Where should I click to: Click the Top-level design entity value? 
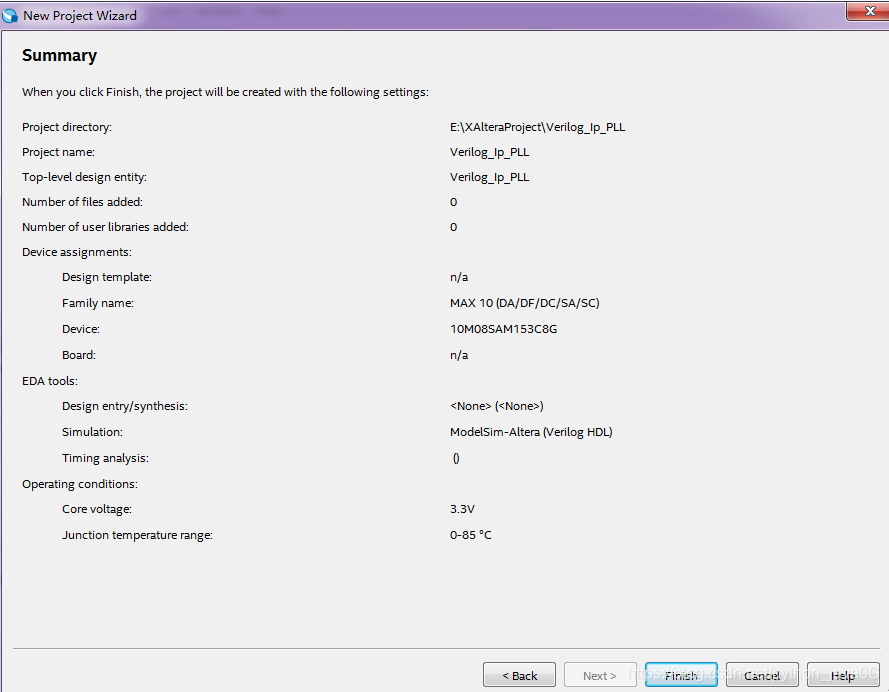click(489, 177)
